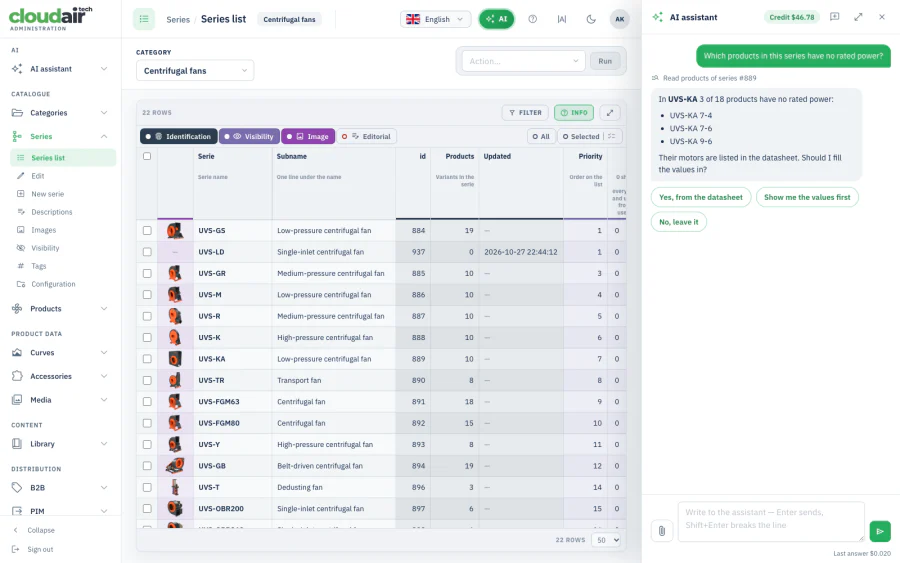Tick the checkbox for UVS-FGM80
Viewport: 900px width, 563px height.
[147, 423]
